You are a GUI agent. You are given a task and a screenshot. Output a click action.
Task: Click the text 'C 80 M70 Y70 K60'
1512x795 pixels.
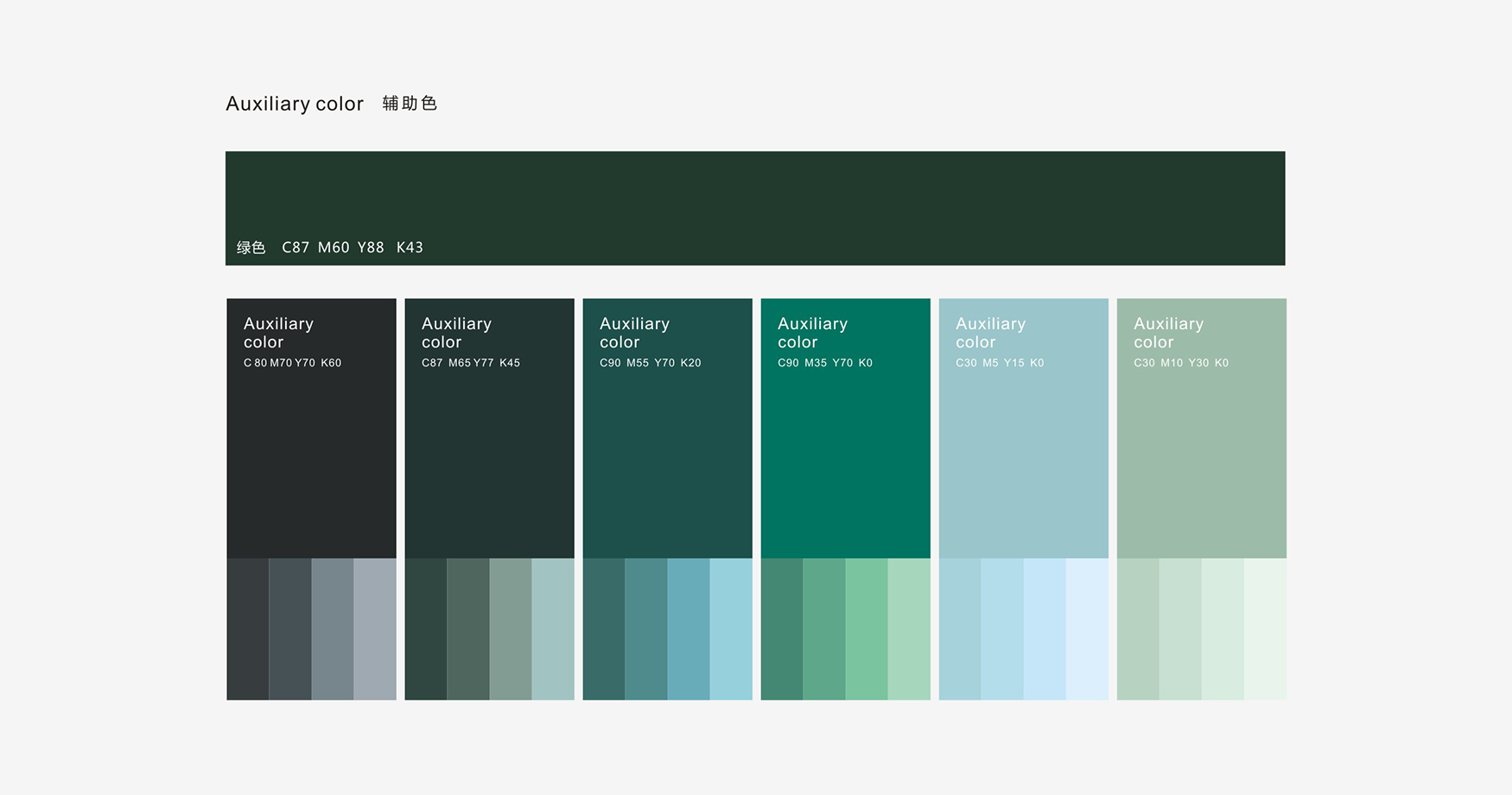[x=292, y=363]
